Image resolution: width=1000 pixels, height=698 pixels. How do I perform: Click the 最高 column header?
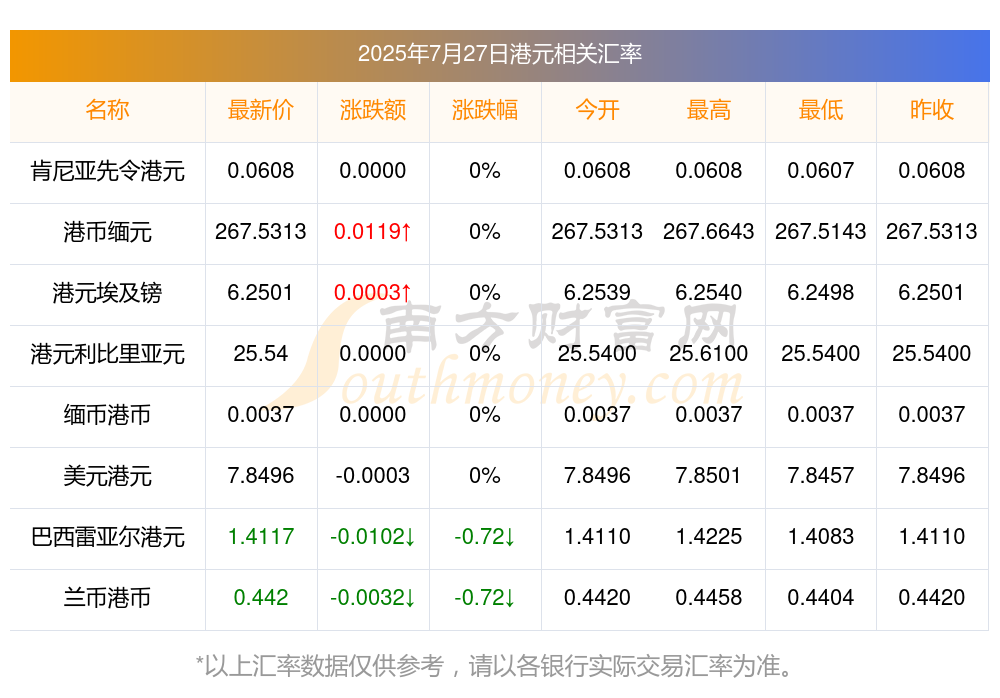coord(709,110)
